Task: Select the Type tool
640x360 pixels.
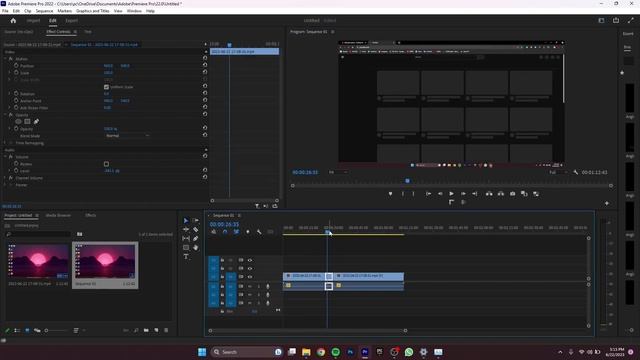Action: point(186,257)
